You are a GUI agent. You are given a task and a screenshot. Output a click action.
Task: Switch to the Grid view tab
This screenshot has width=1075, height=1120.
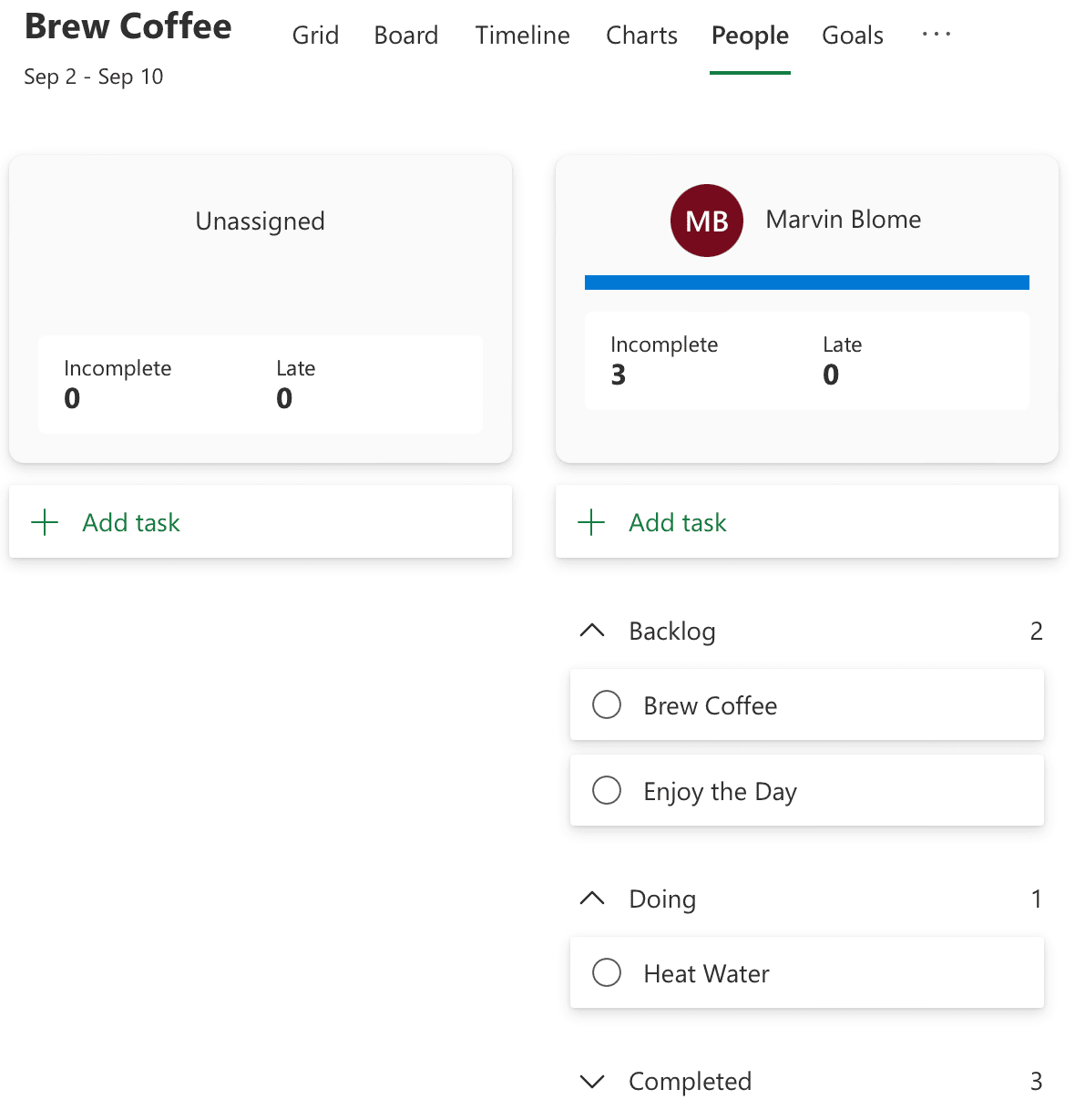click(315, 36)
